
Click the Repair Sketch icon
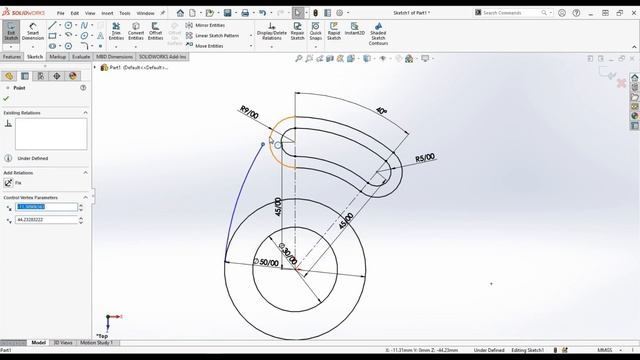[x=297, y=31]
